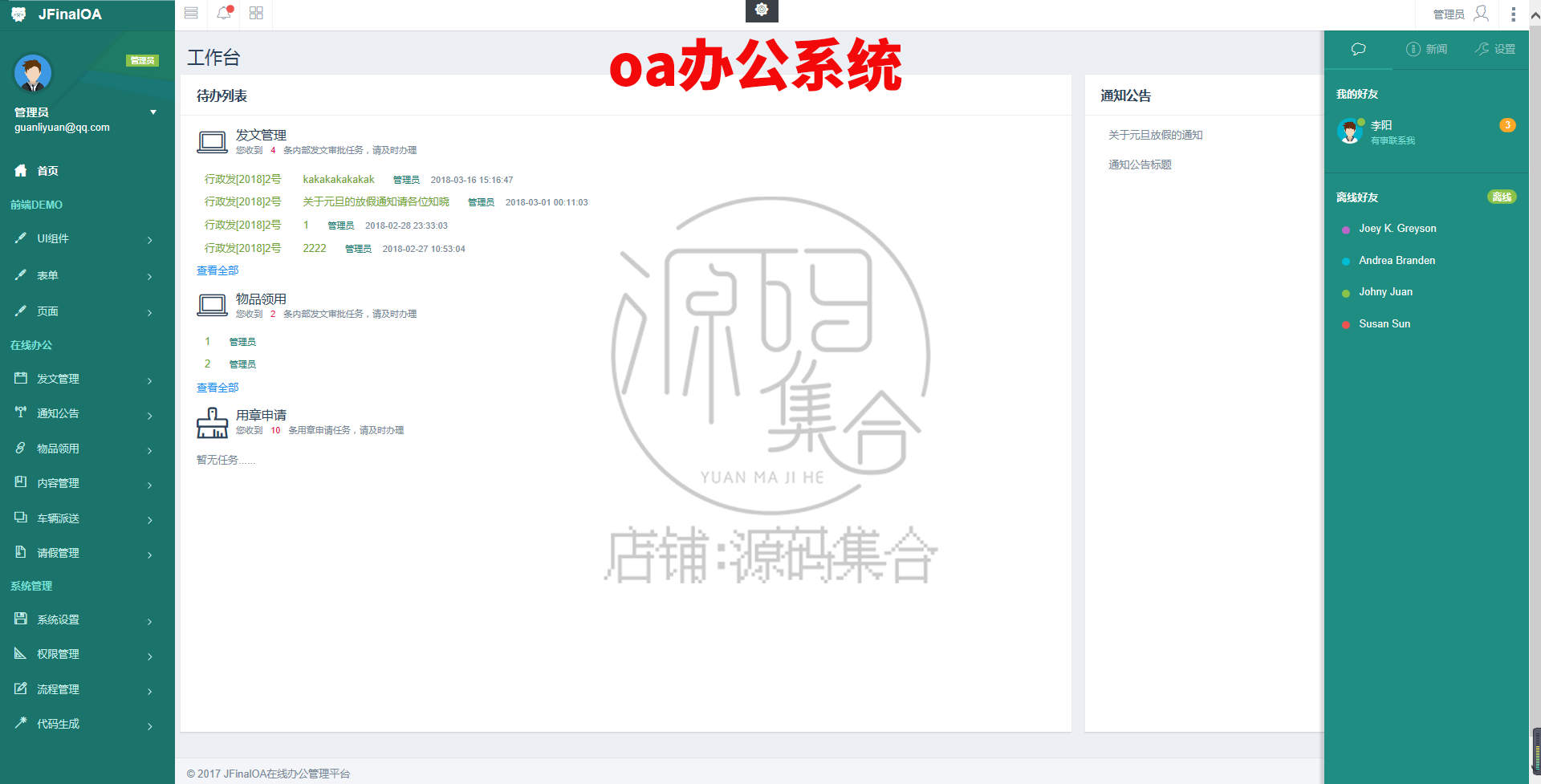The width and height of the screenshot is (1541, 784).
Task: Click the 发文管理 sidebar icon
Action: point(21,378)
